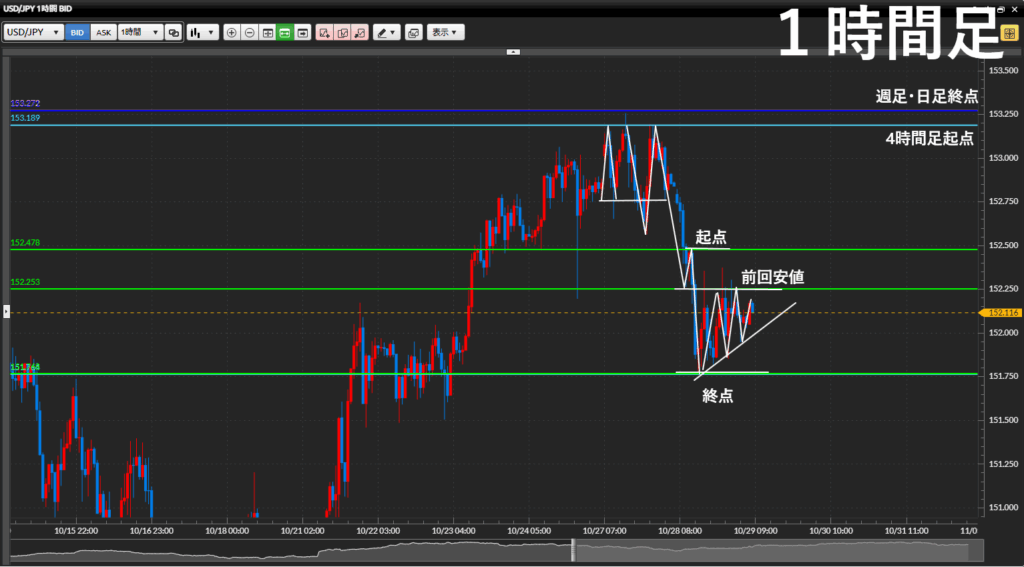
Task: Click the left edge panel expander arrow
Action: click(x=5, y=312)
